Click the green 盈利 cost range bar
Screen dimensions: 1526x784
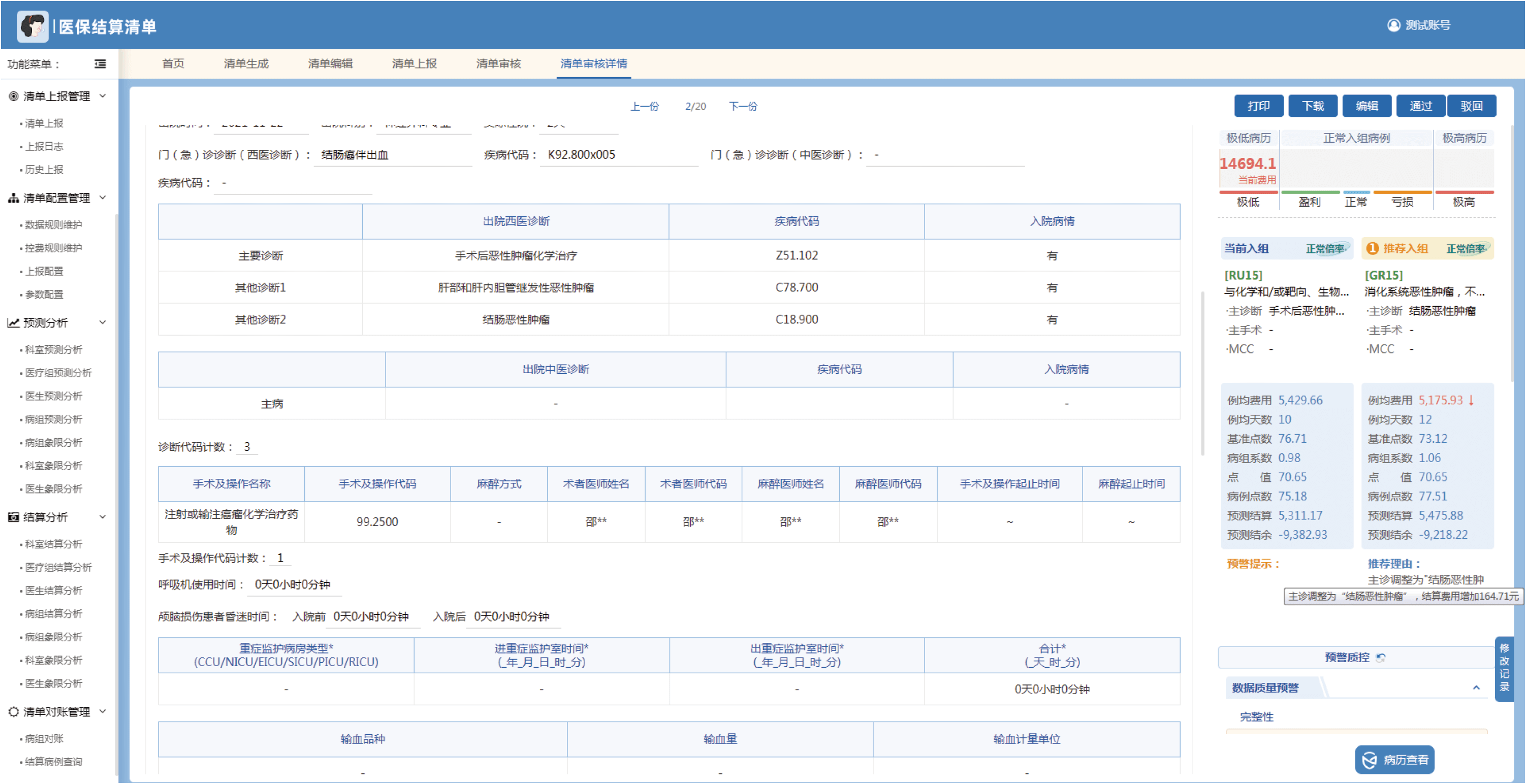(1310, 193)
